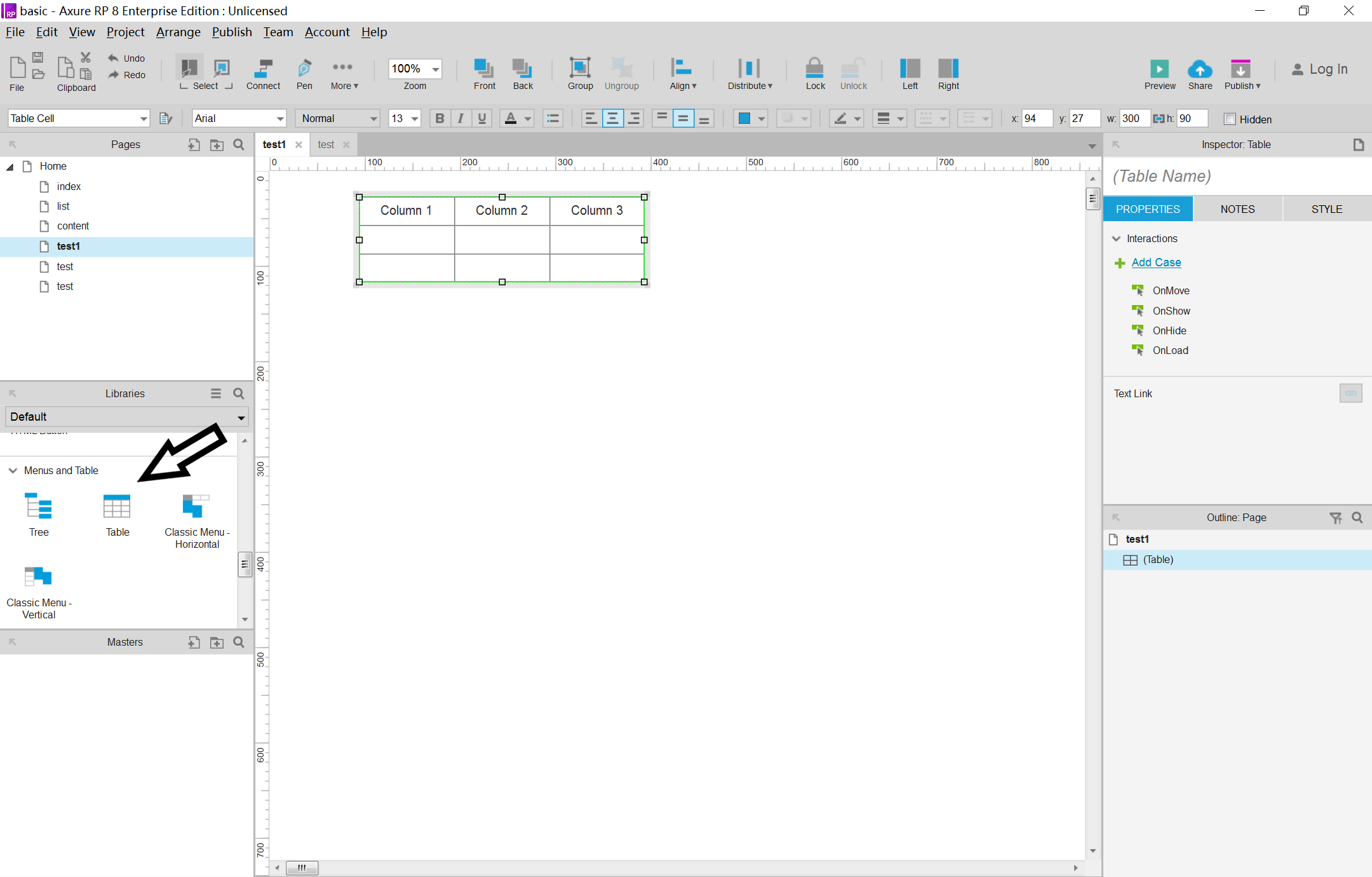This screenshot has height=877, width=1372.
Task: Enable the Hidden checkbox
Action: point(1230,119)
